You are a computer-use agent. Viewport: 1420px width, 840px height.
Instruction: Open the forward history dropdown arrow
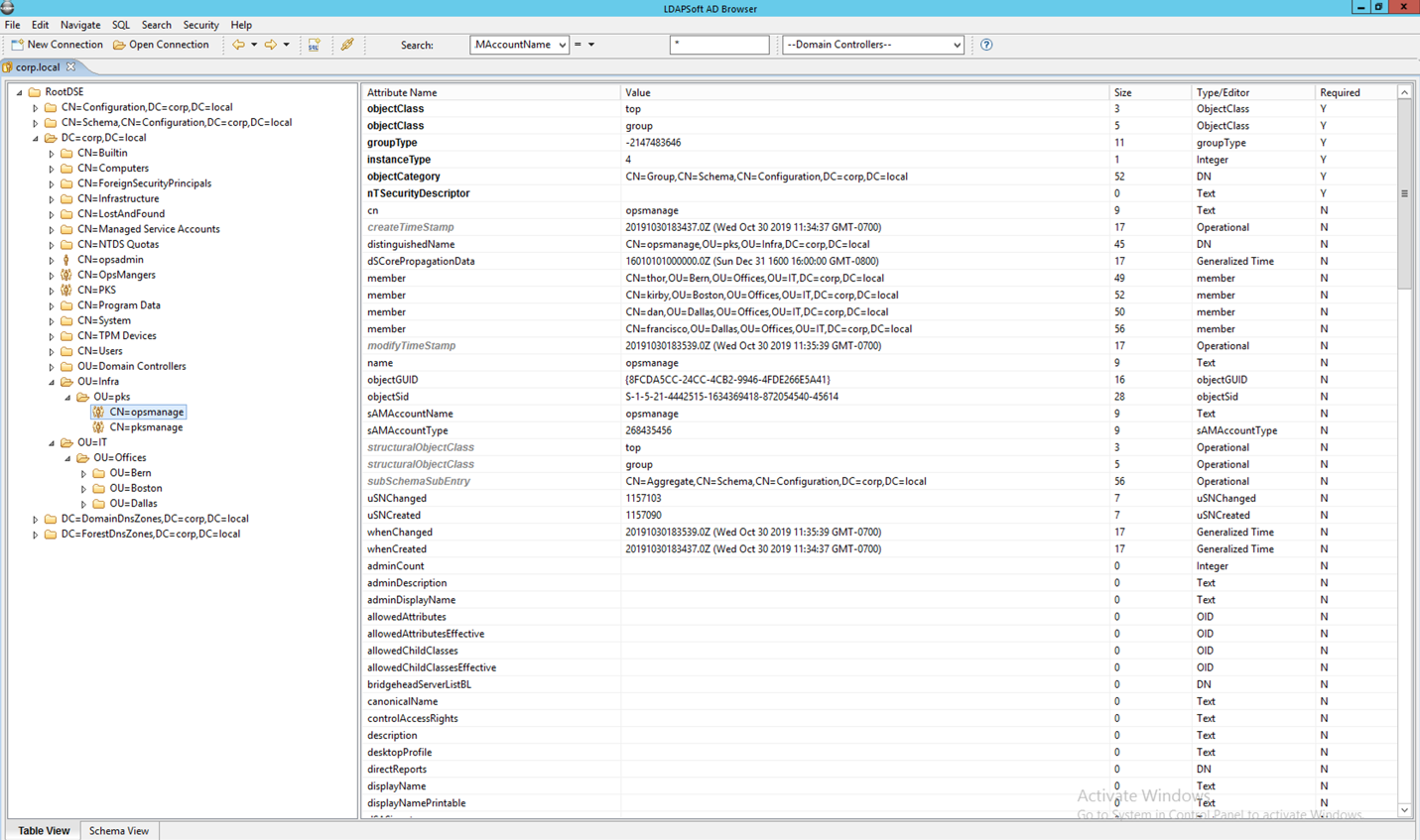pos(287,45)
